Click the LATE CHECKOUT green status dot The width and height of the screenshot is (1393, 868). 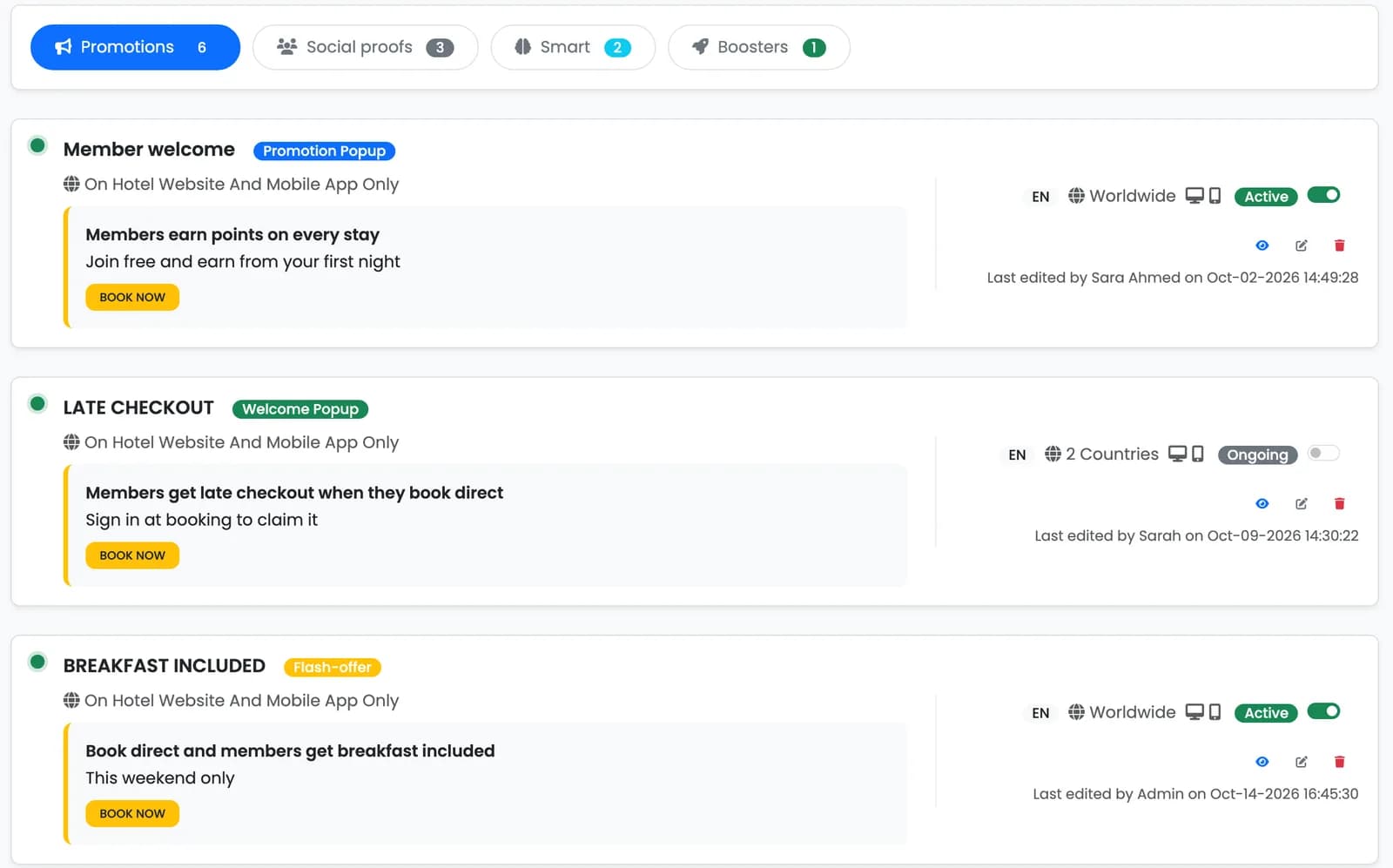click(37, 403)
